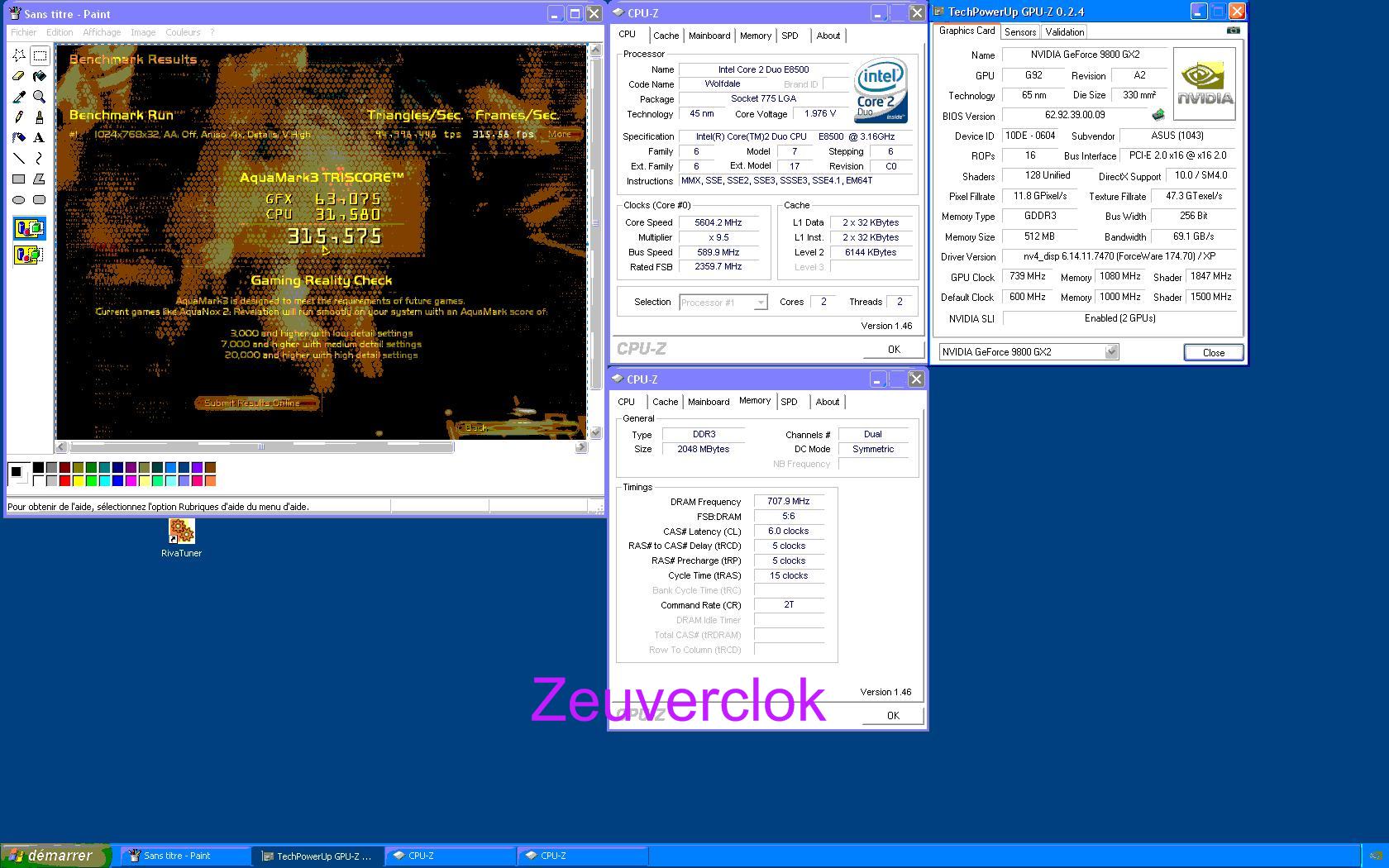Open the About tab in top CPU-Z

(x=828, y=36)
